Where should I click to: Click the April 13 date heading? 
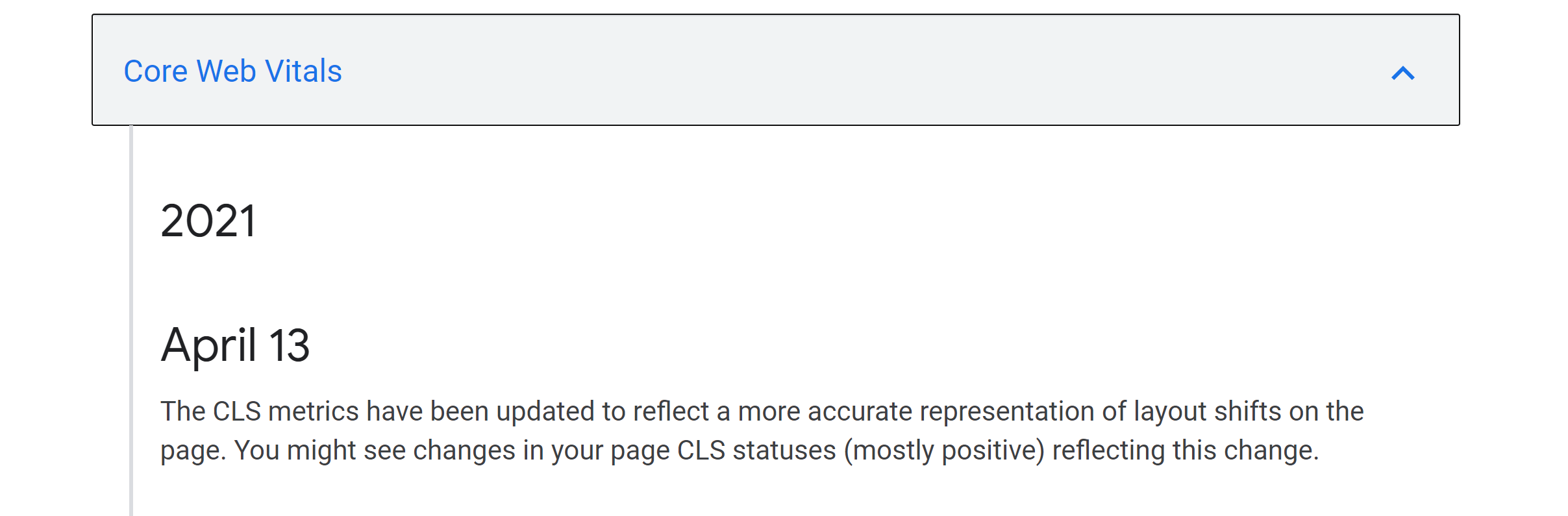tap(235, 345)
